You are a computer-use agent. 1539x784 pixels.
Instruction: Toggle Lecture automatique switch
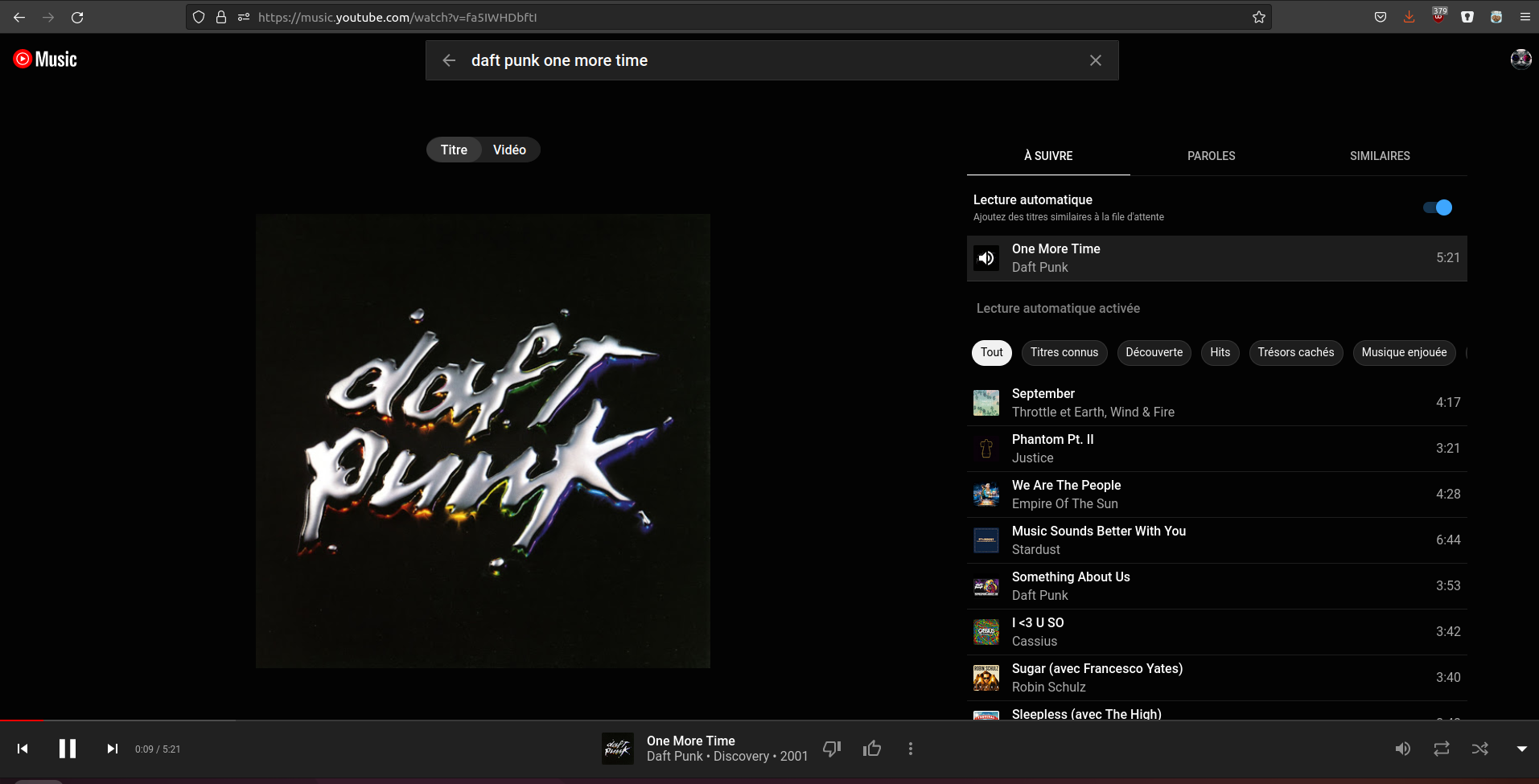point(1438,207)
